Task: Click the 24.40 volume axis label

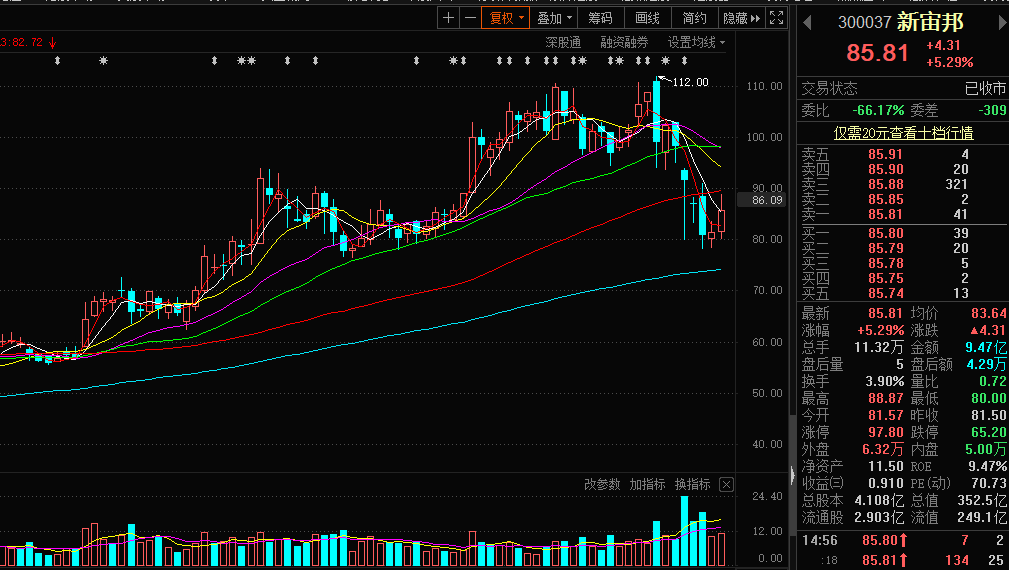Action: point(767,496)
